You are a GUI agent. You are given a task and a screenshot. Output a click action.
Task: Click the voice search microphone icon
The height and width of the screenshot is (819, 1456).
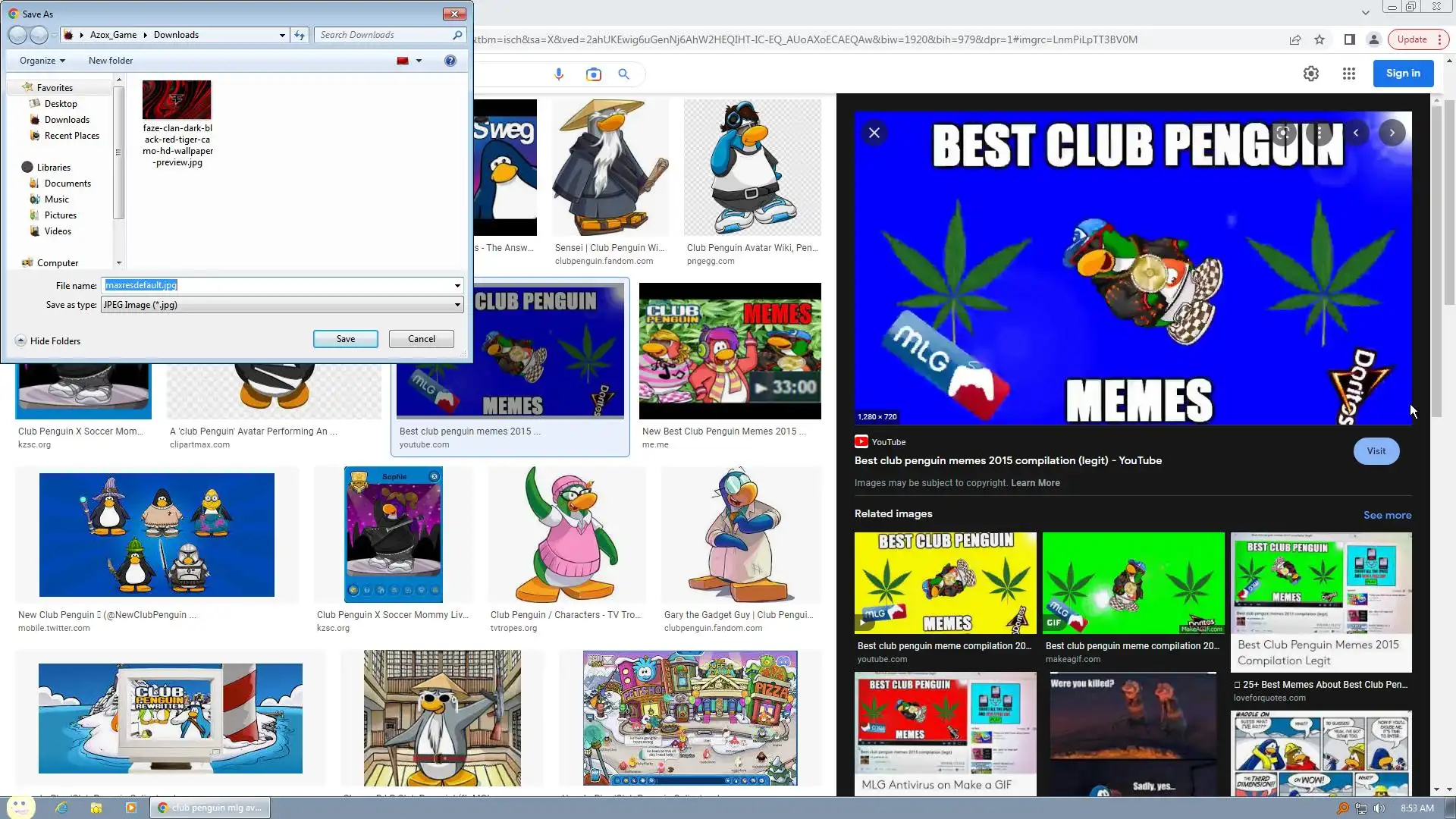pyautogui.click(x=559, y=74)
